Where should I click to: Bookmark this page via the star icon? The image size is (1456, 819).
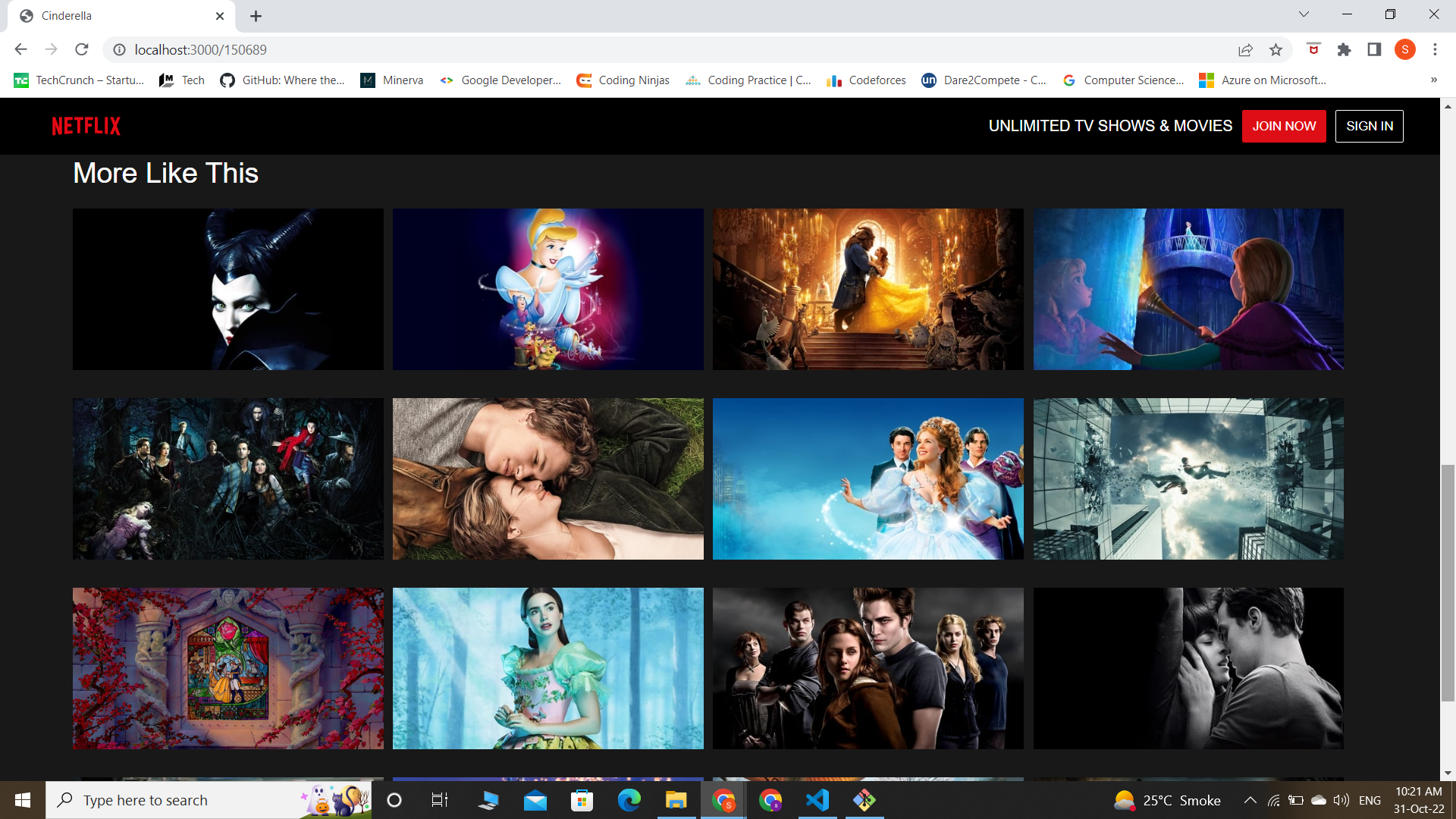[x=1276, y=49]
